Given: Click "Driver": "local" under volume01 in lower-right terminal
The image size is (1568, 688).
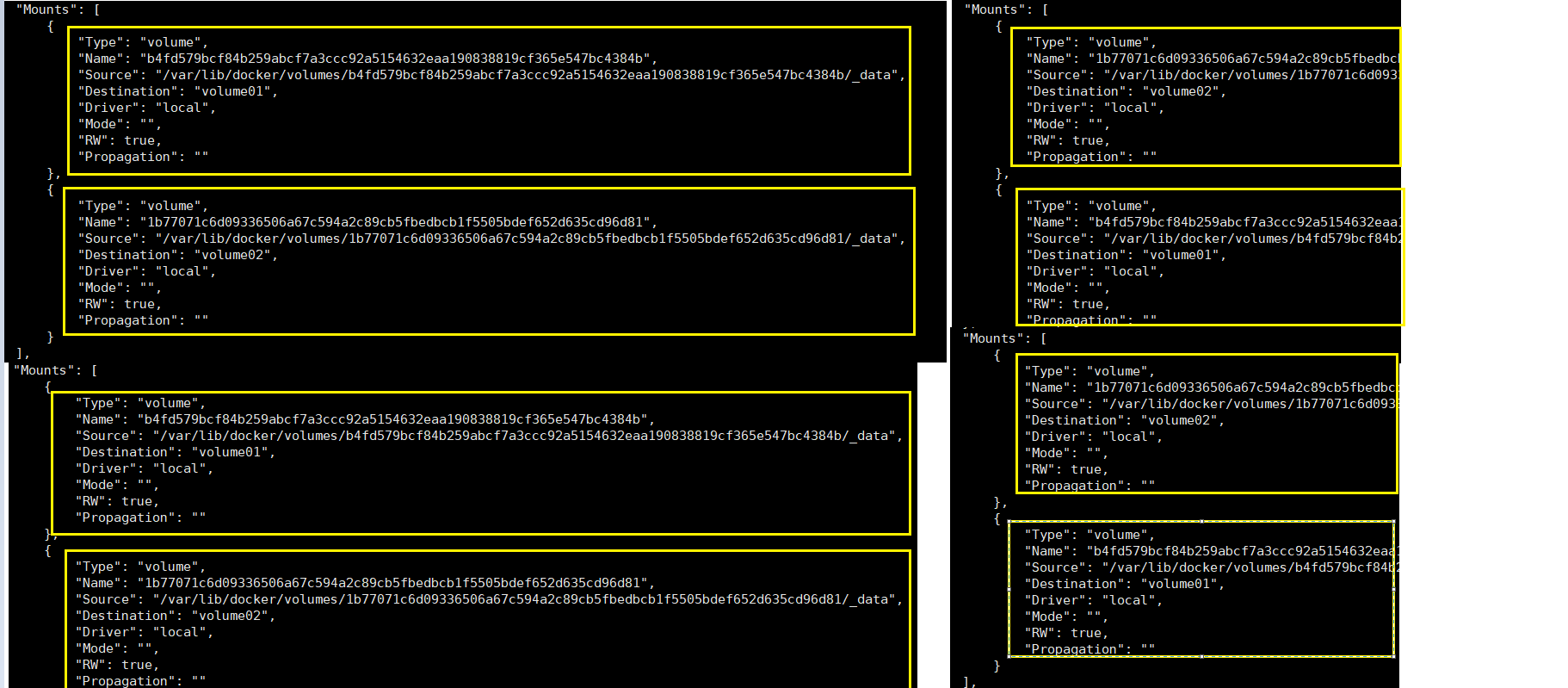Looking at the screenshot, I should click(x=1094, y=600).
